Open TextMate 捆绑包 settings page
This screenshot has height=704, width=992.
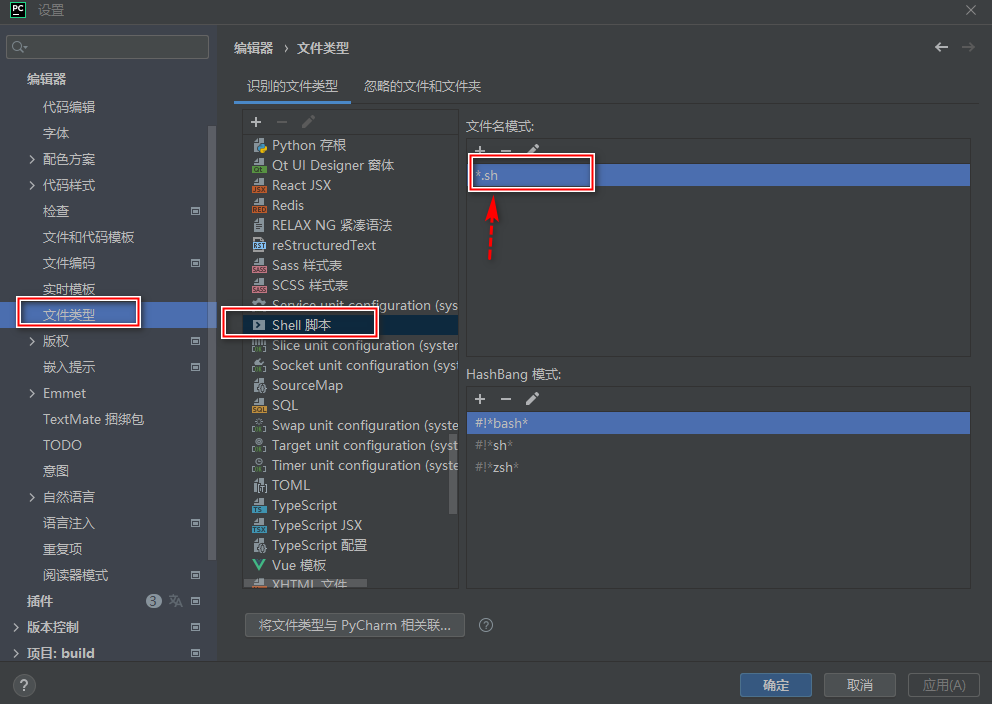(94, 419)
